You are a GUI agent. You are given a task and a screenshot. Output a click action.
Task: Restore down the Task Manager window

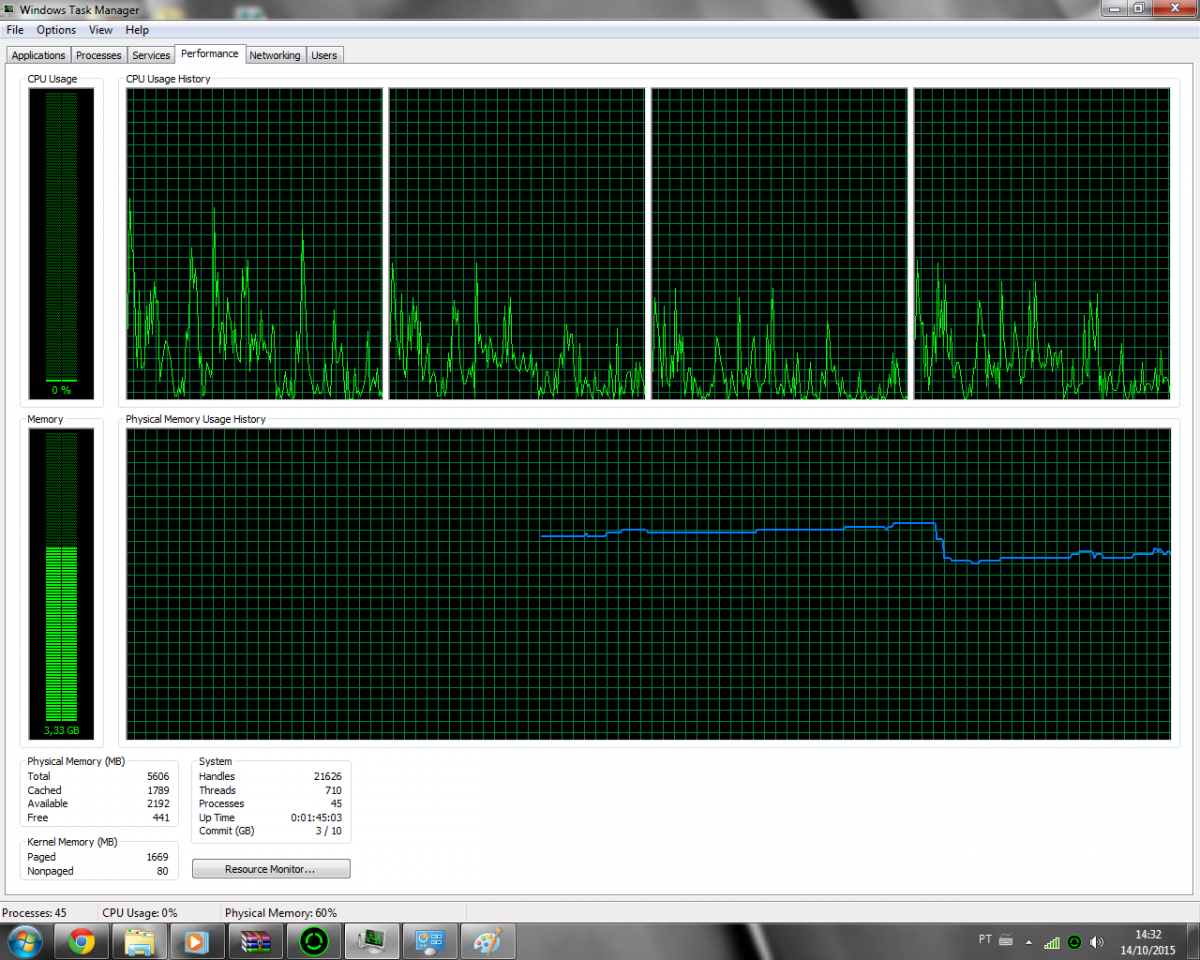tap(1139, 8)
